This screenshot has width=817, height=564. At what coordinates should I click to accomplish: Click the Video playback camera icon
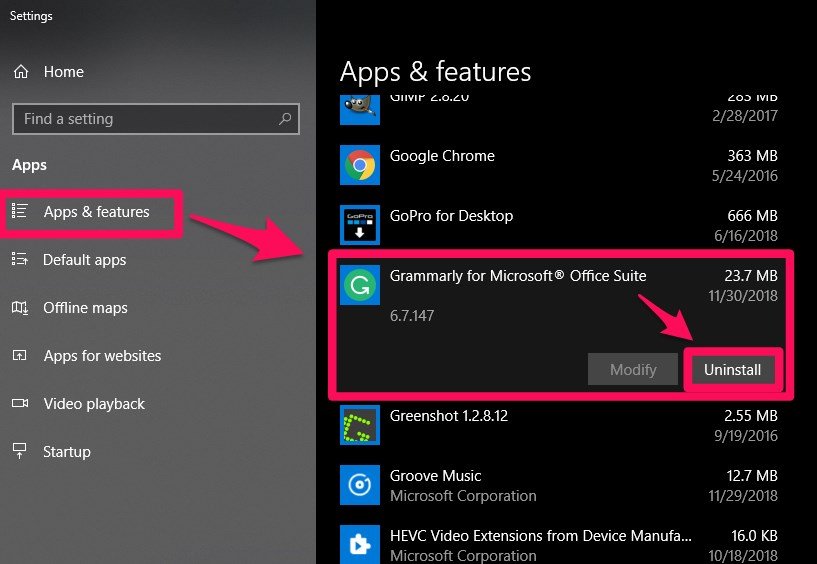pos(20,403)
